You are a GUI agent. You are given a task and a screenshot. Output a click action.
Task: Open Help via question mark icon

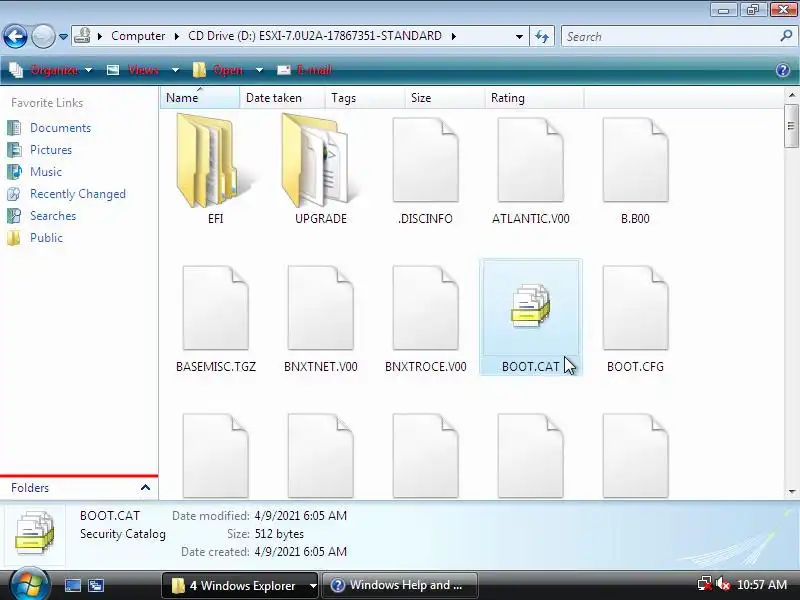click(x=783, y=70)
